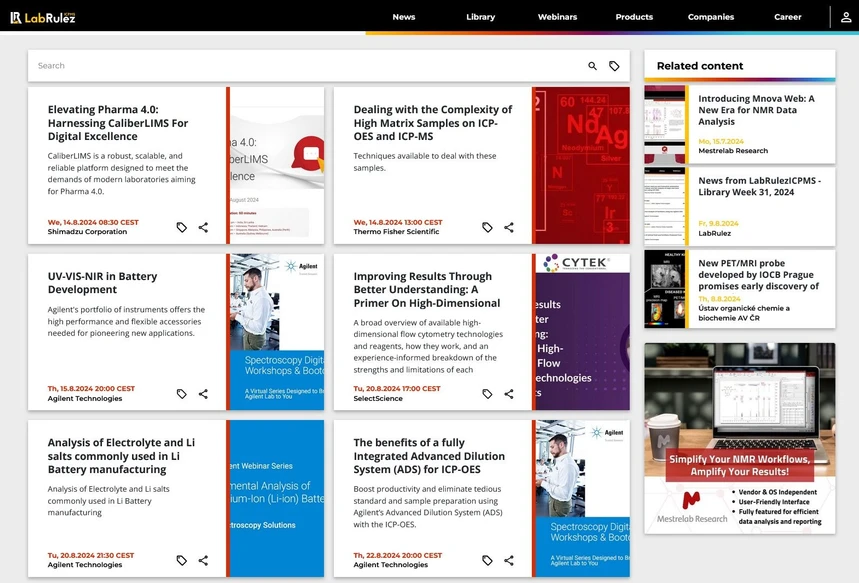Tag icon on Dealing with Complexity card

tap(487, 227)
